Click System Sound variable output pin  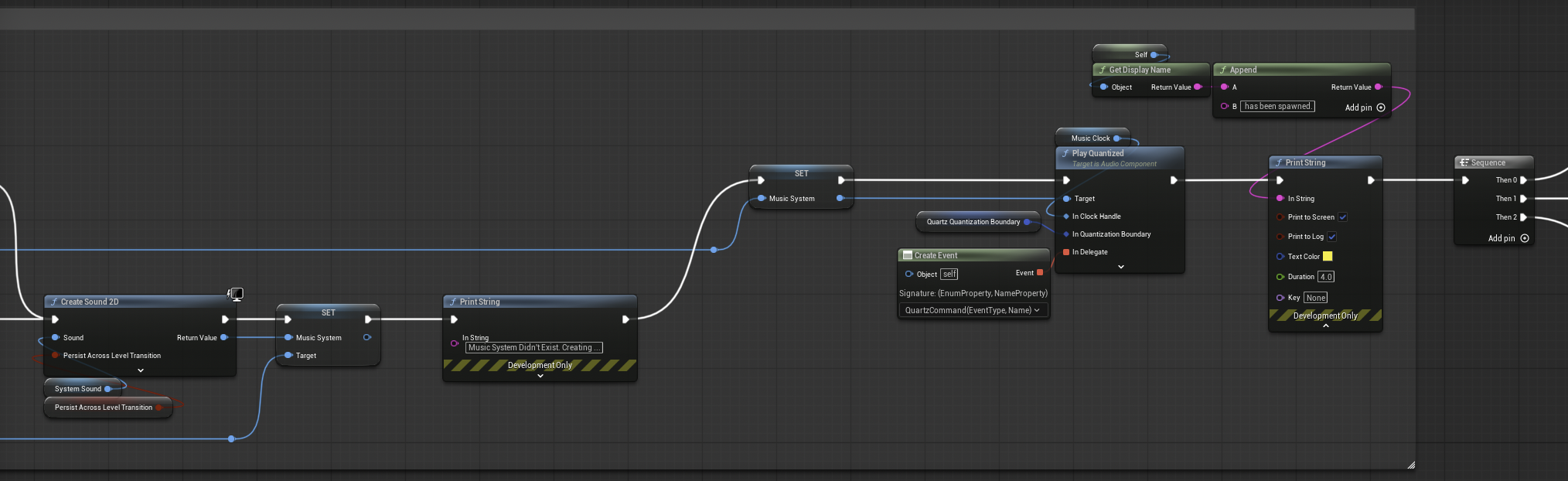coord(108,389)
